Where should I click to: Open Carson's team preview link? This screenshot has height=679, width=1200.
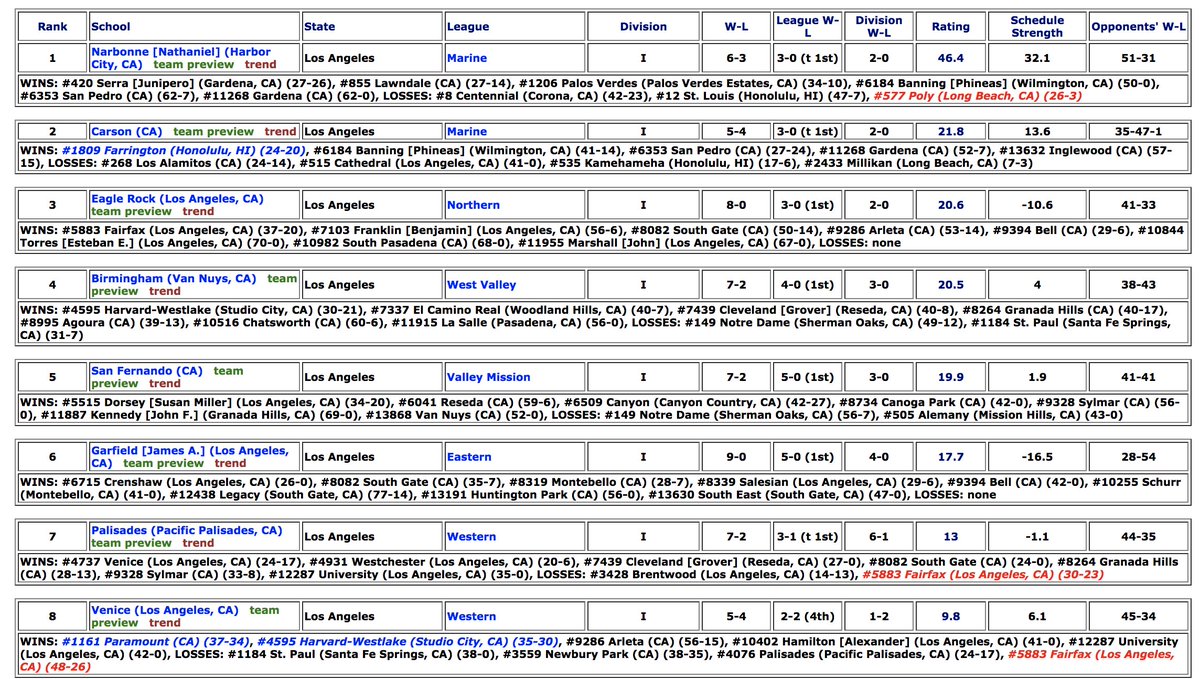[214, 131]
